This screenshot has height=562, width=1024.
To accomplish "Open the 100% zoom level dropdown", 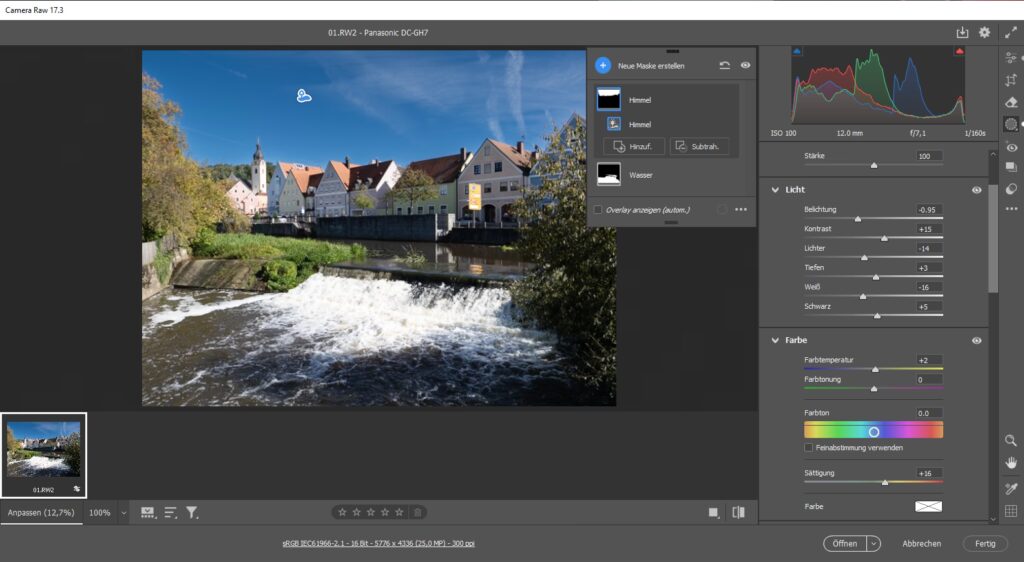I will tap(124, 512).
